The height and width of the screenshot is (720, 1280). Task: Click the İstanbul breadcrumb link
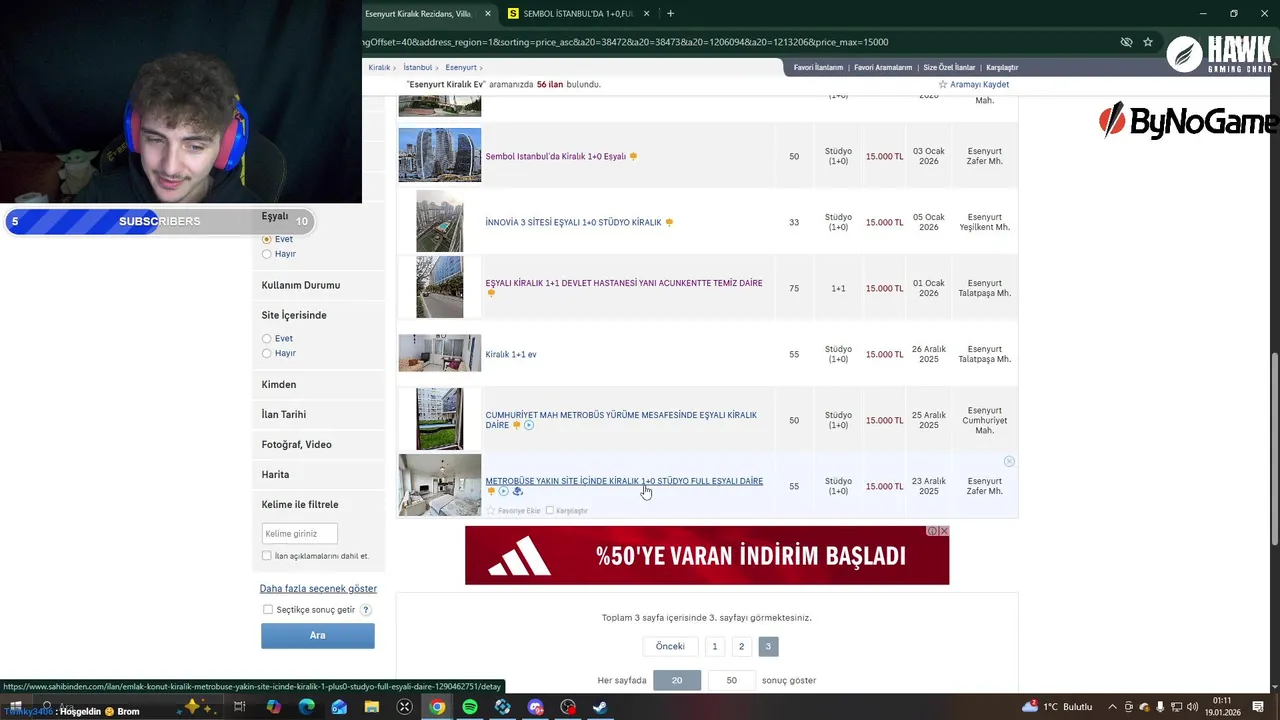pos(418,68)
